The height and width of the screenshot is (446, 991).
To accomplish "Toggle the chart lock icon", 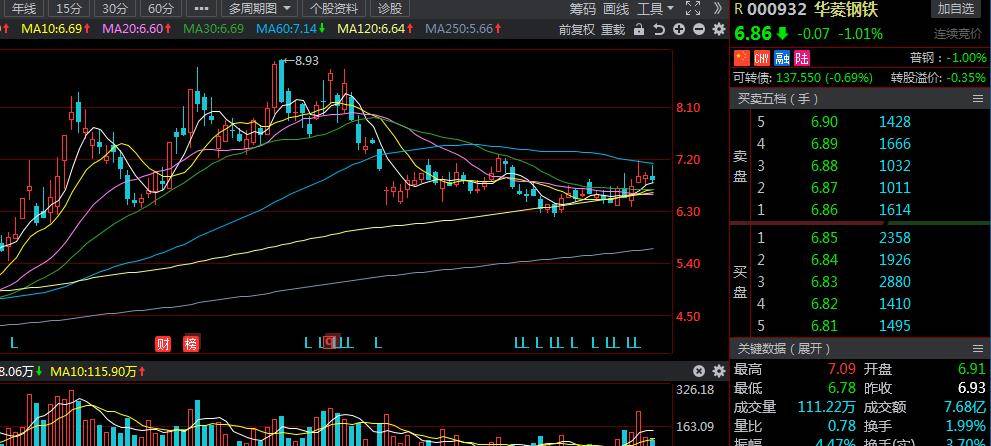I will (x=639, y=29).
